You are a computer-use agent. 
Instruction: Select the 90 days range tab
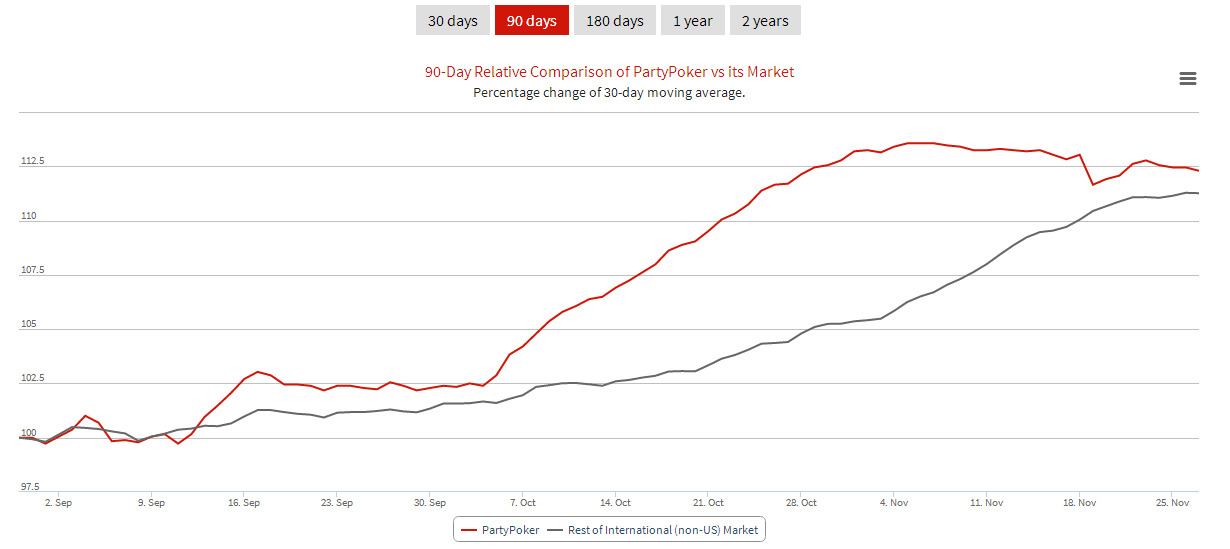tap(532, 20)
